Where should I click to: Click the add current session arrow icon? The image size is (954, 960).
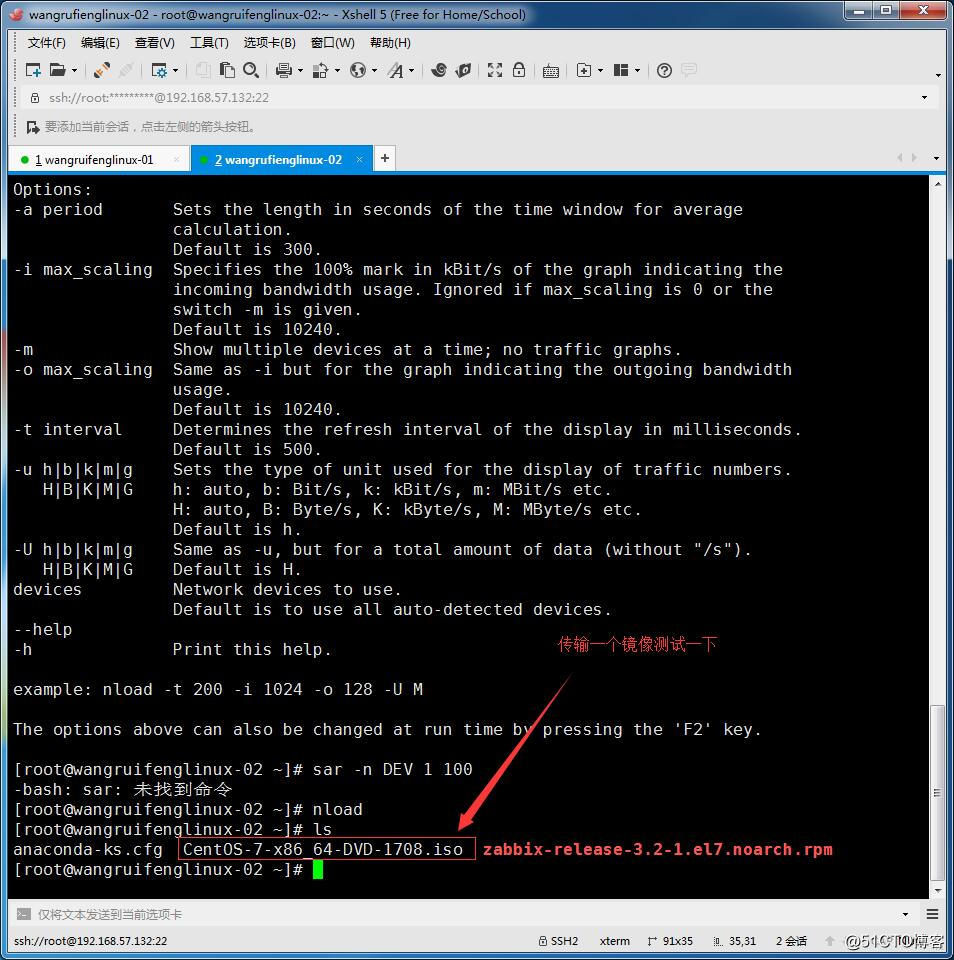click(33, 127)
